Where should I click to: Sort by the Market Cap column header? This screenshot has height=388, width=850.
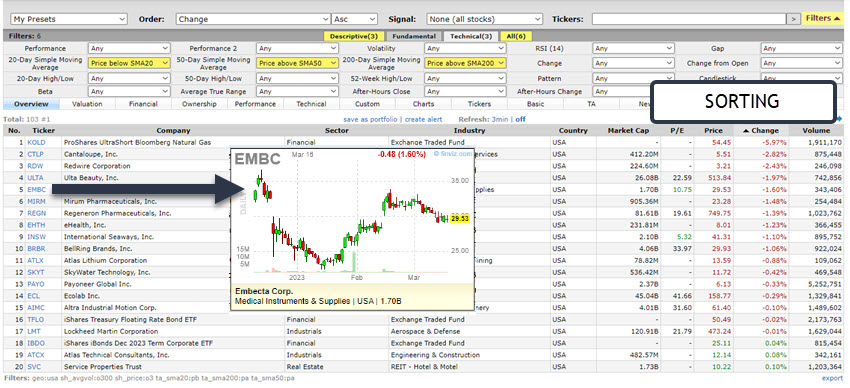pos(627,131)
